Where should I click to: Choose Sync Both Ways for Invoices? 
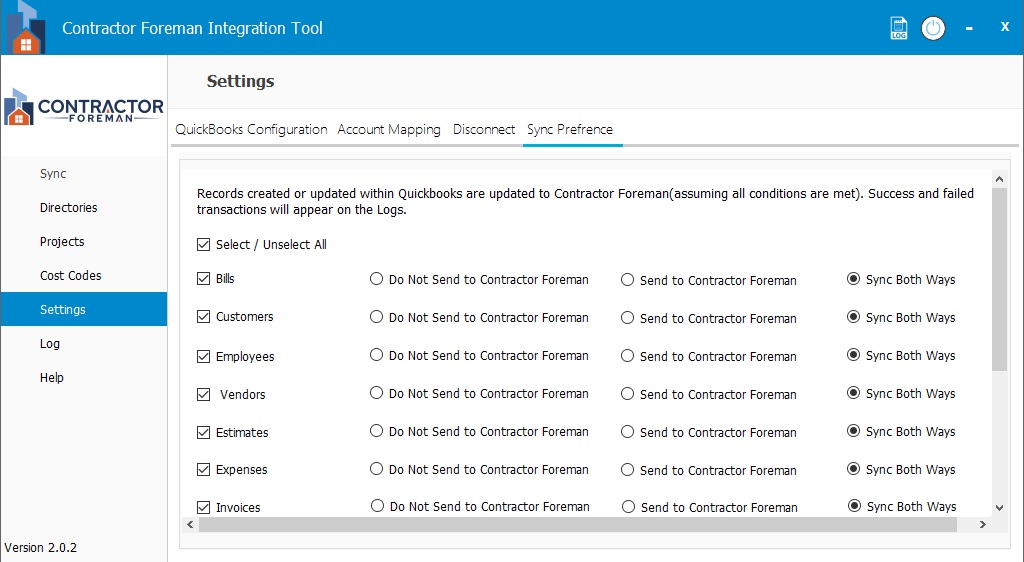(x=854, y=505)
